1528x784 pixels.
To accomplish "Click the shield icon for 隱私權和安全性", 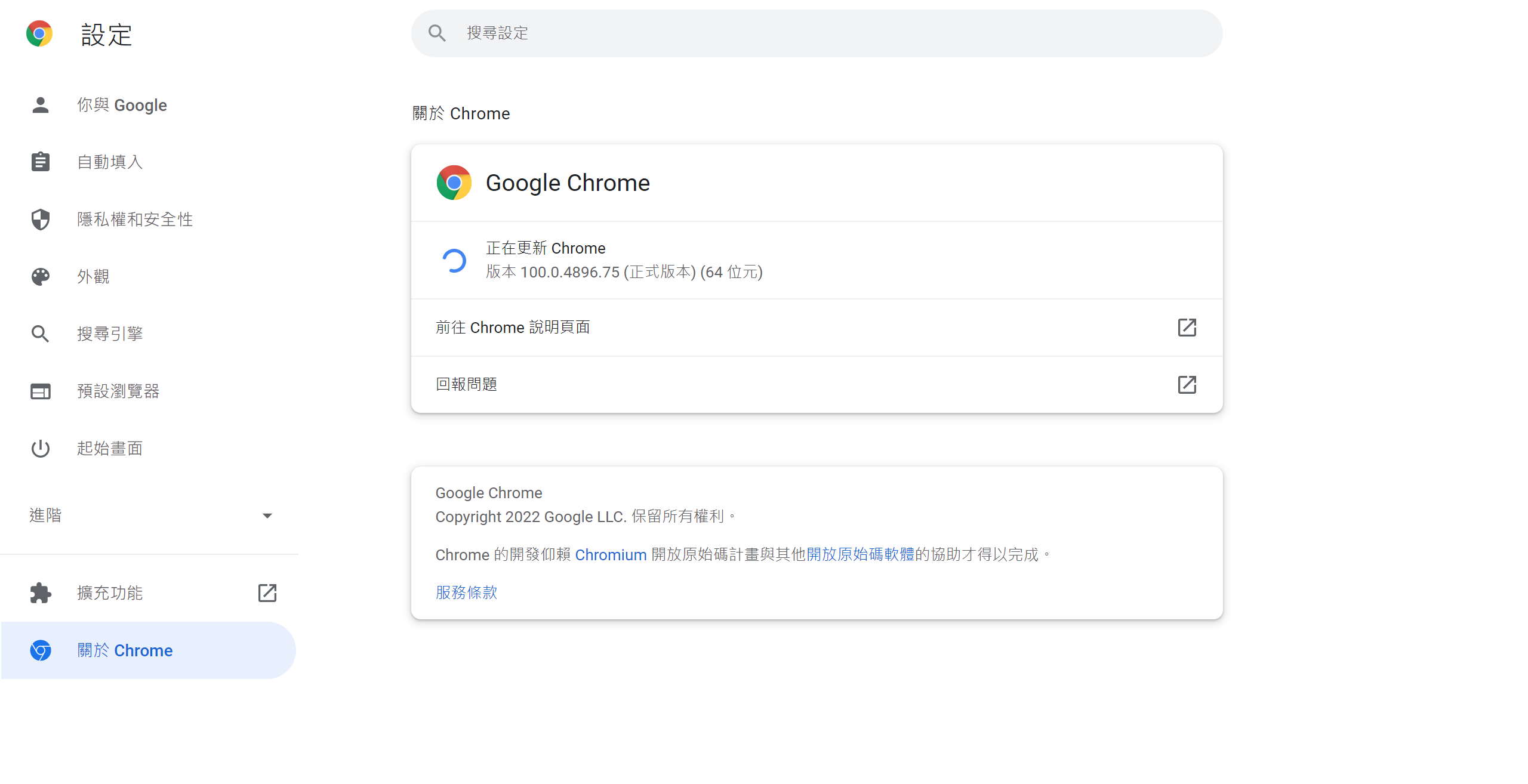I will click(x=40, y=219).
